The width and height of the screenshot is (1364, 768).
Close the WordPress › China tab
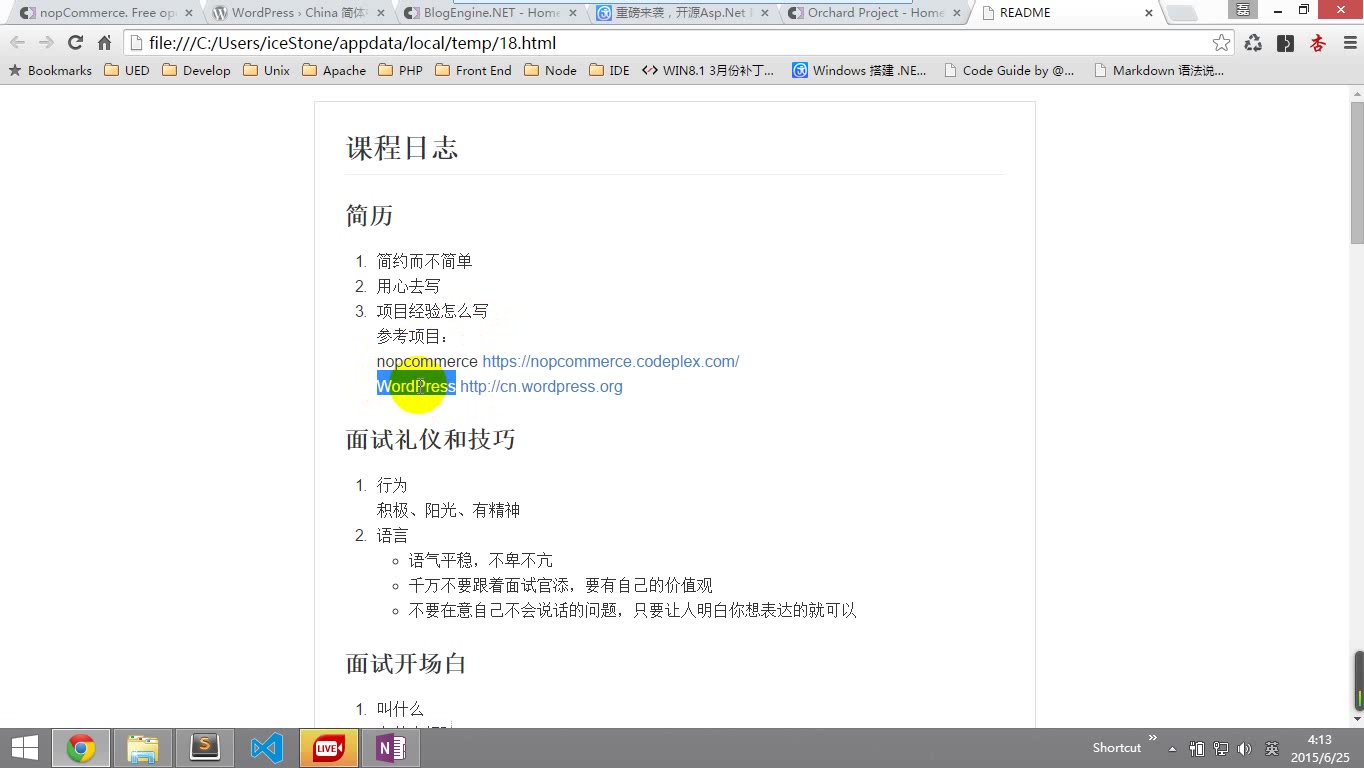(x=381, y=13)
